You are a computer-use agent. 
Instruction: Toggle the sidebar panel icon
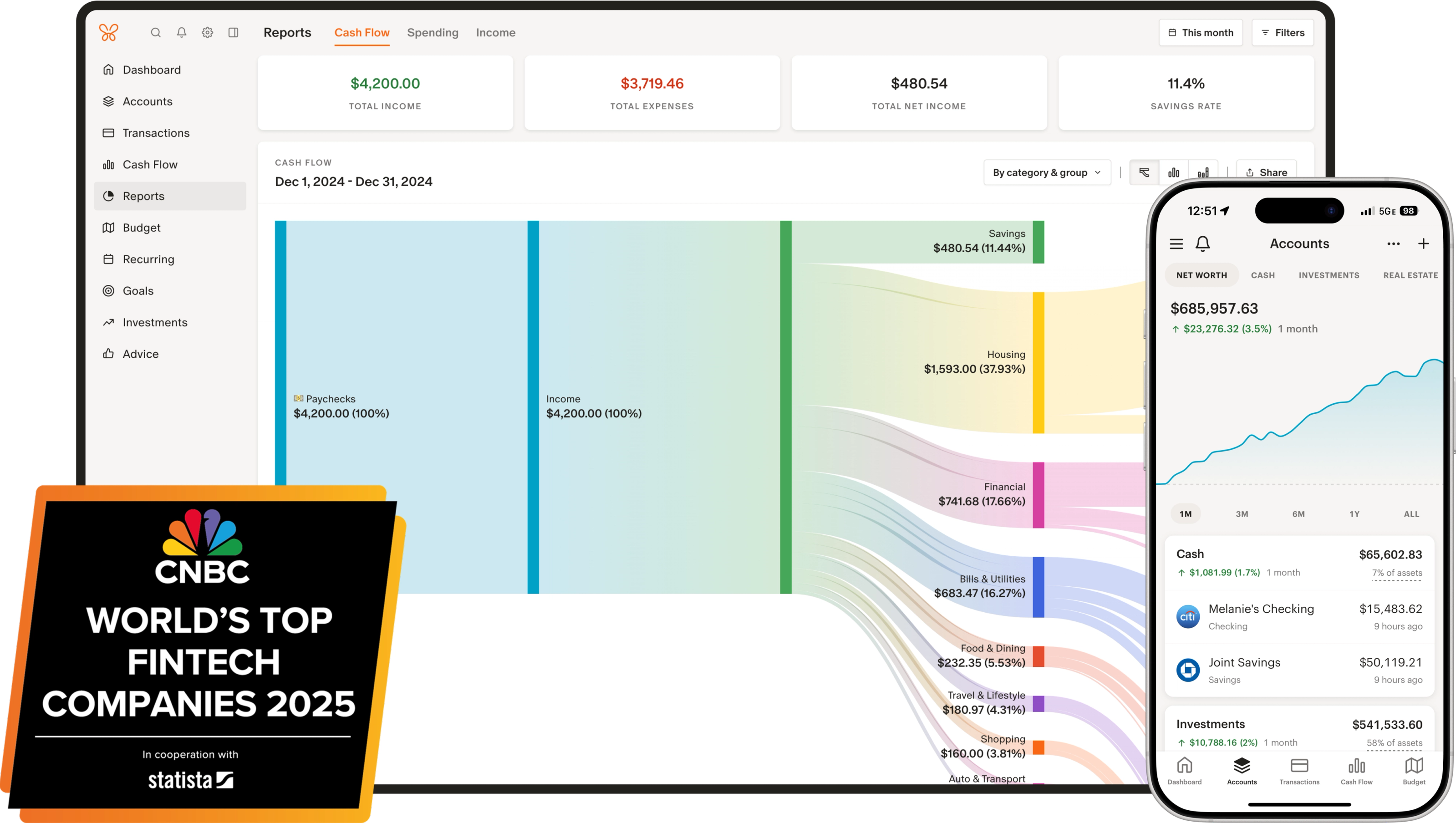pyautogui.click(x=234, y=33)
